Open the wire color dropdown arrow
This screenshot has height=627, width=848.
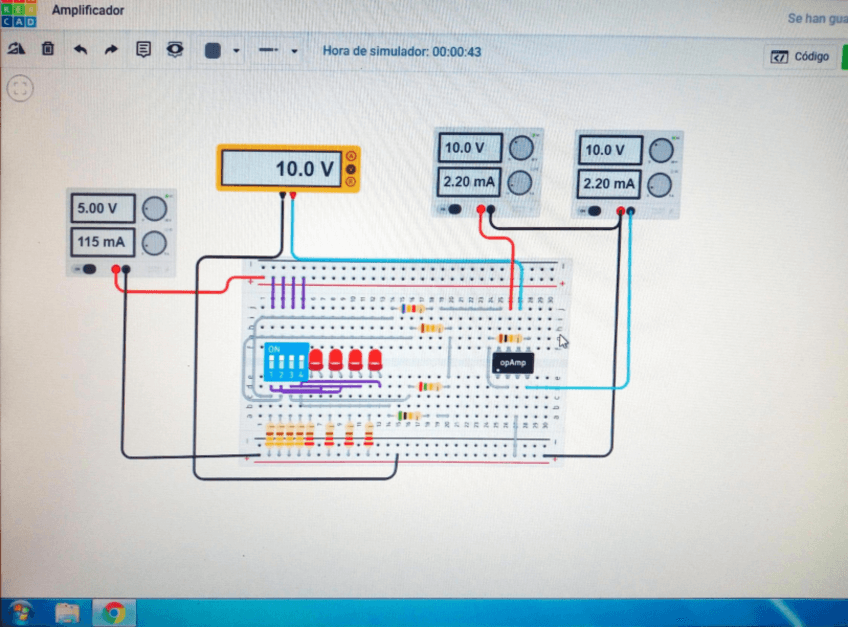pos(236,50)
